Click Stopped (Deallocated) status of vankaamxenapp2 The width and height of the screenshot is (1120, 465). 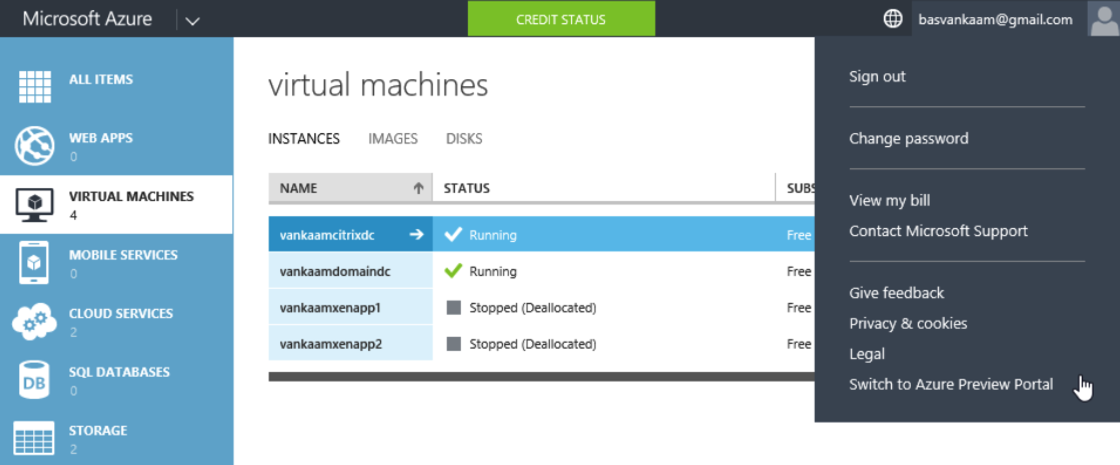click(533, 344)
